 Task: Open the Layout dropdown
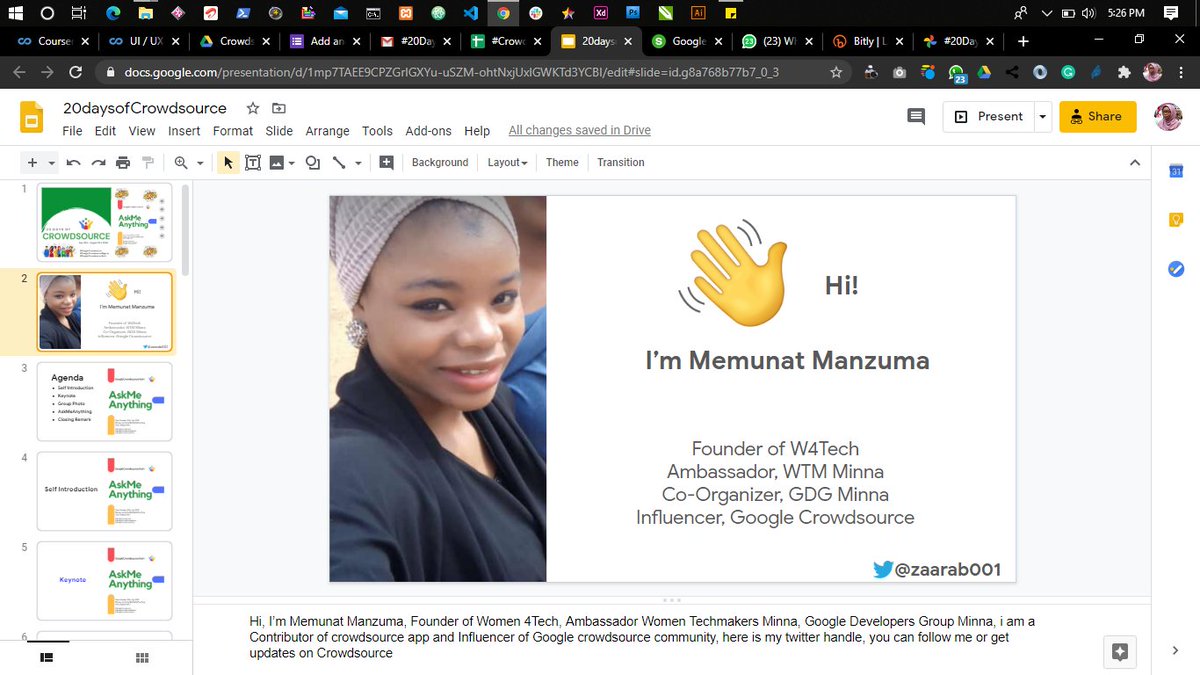click(507, 162)
